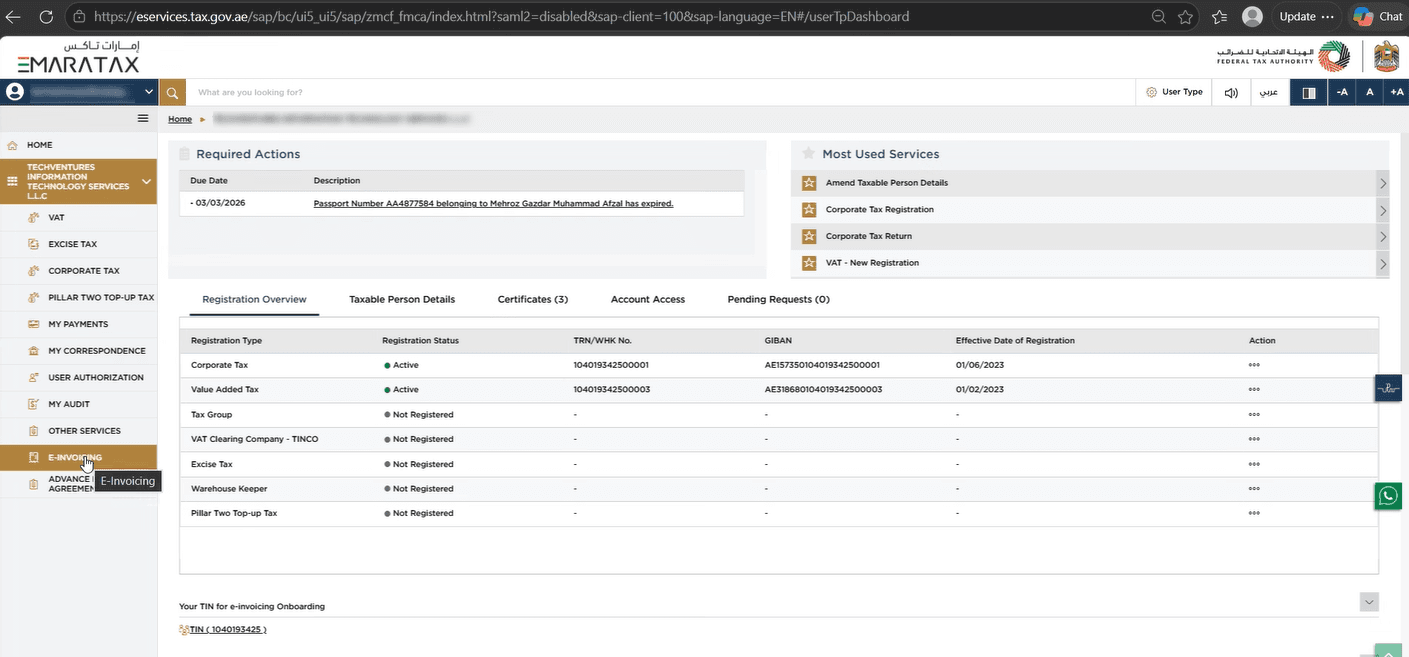Open Corporate Tax Return service
The image size is (1409, 657).
tap(869, 236)
